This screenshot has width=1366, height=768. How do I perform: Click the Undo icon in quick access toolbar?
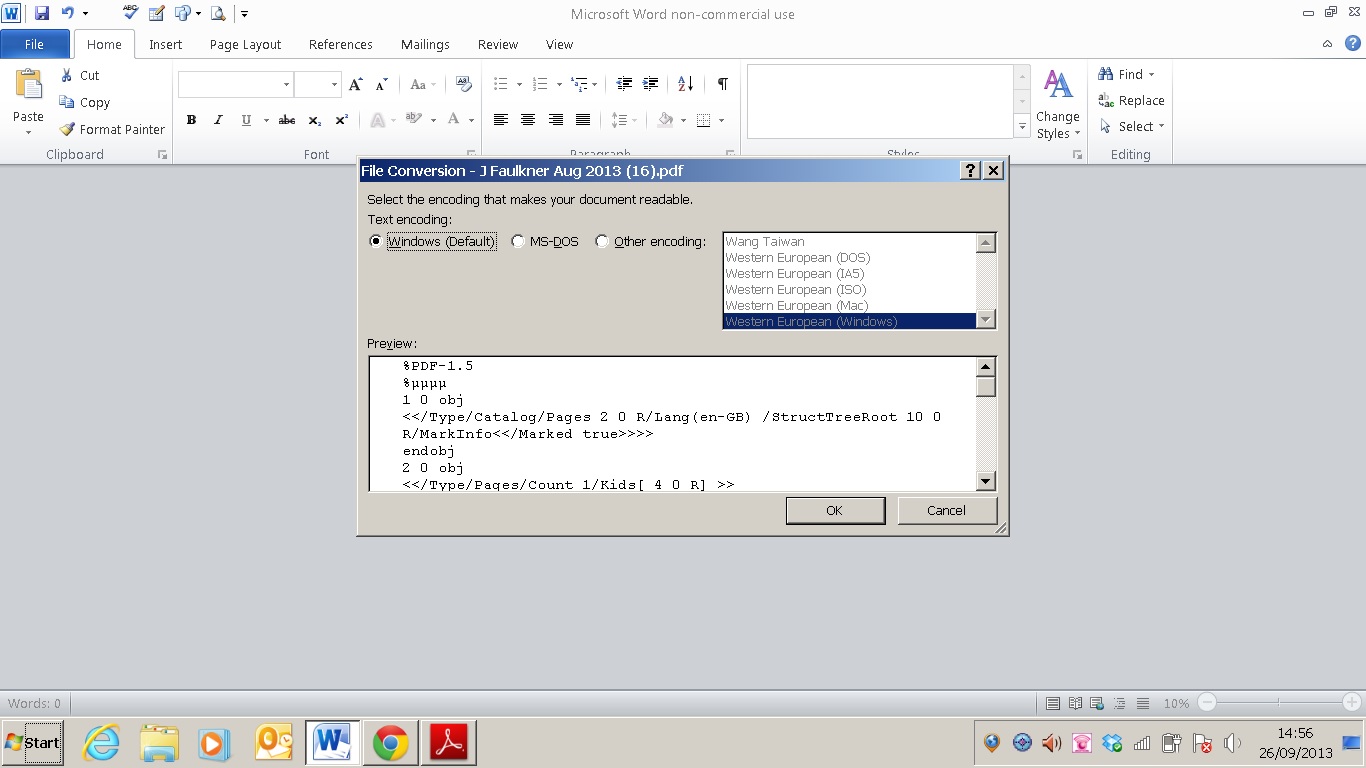click(x=68, y=14)
